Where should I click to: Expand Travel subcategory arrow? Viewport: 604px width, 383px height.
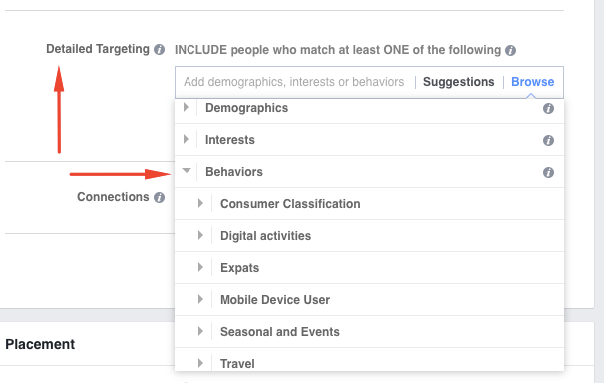pos(200,363)
